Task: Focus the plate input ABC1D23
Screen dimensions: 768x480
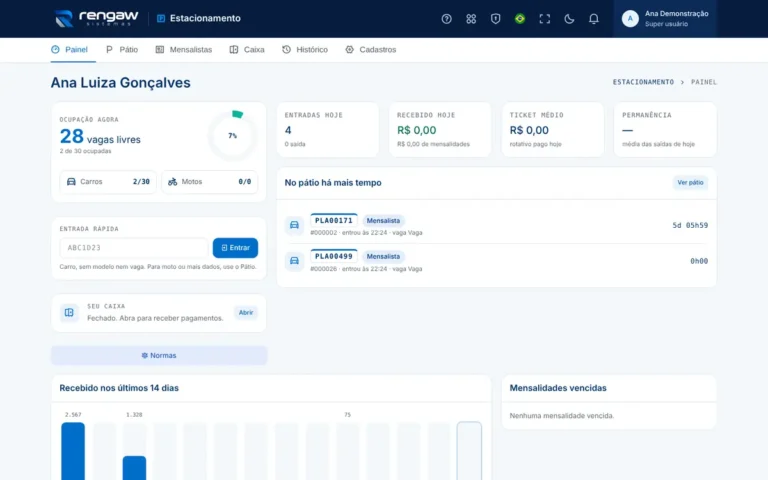Action: click(x=134, y=248)
